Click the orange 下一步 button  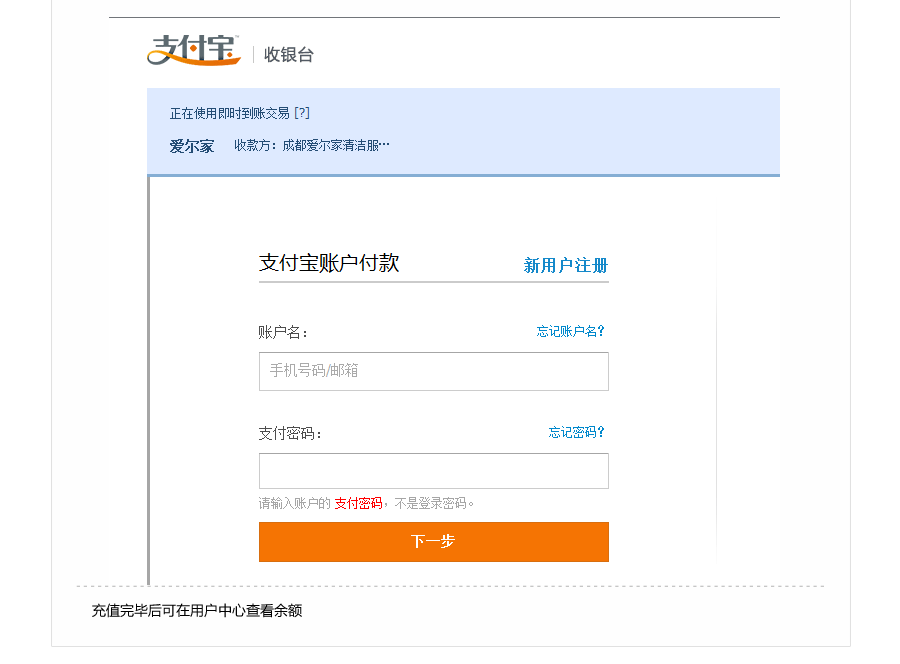click(433, 542)
